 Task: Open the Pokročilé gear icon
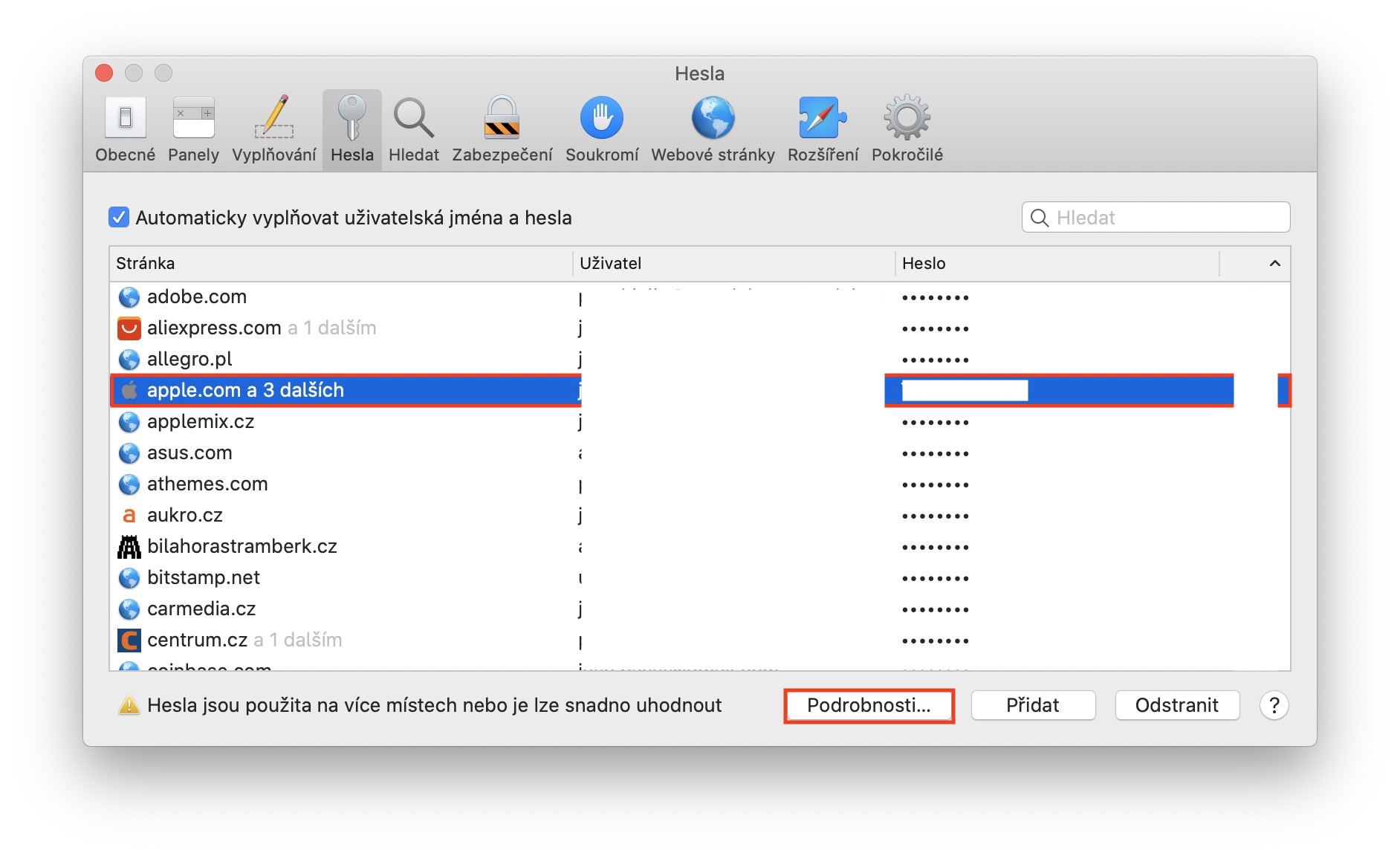click(907, 117)
